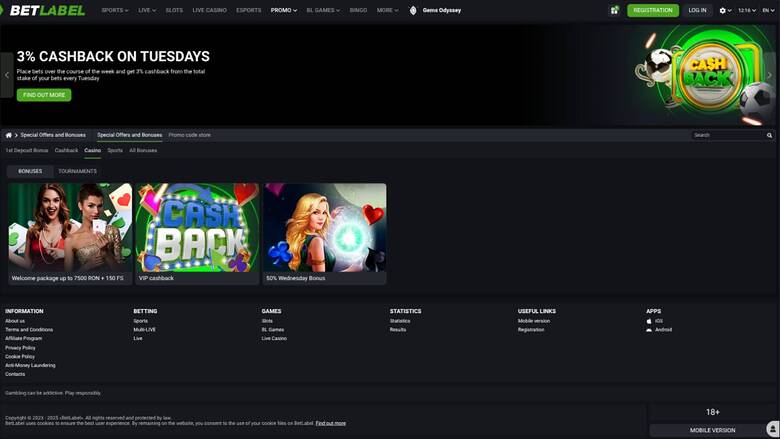780x439 pixels.
Task: Switch to the Tournaments sub-tab
Action: (x=78, y=172)
